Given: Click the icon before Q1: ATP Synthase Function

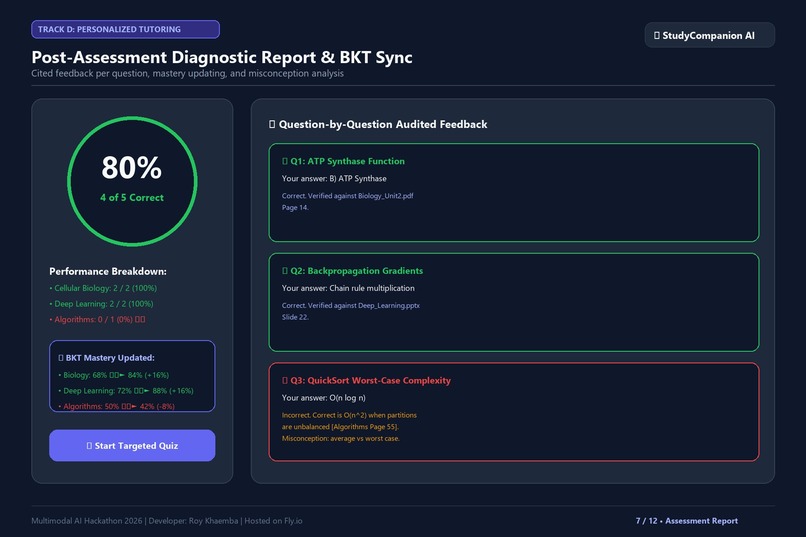Looking at the screenshot, I should [x=285, y=161].
